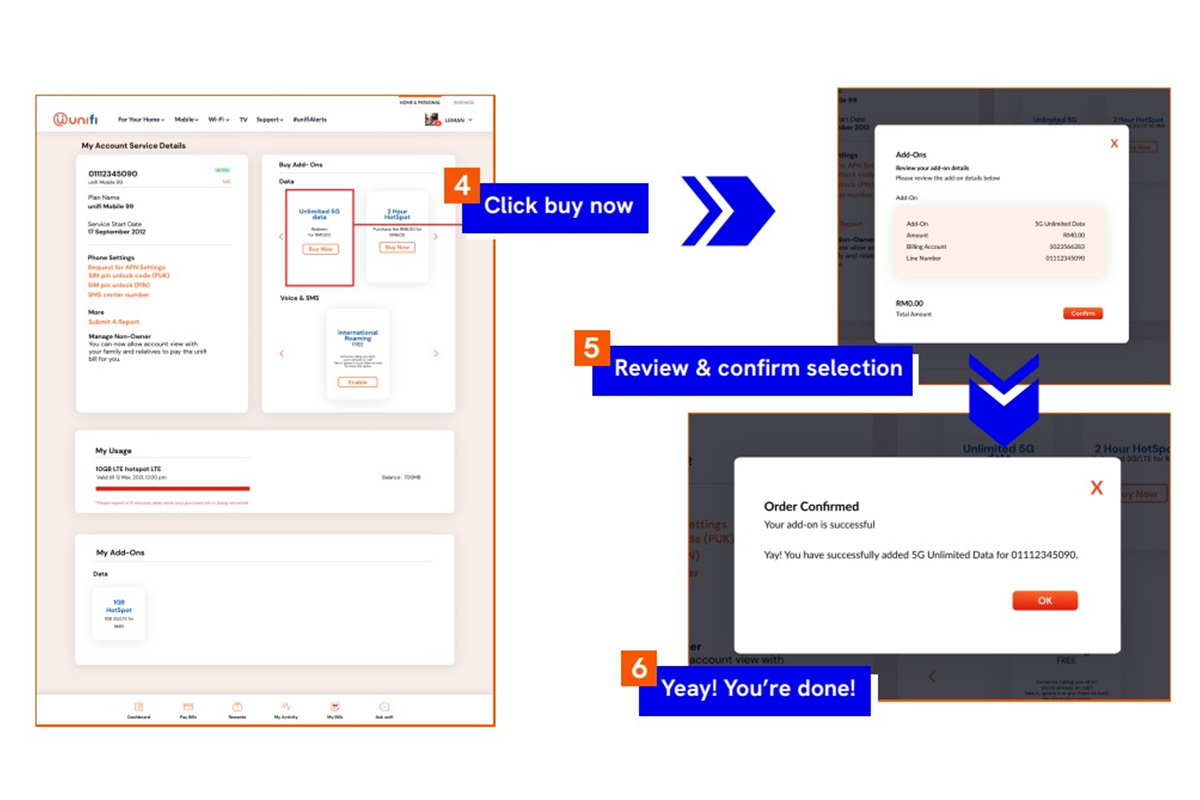1200x800 pixels.
Task: Click OK in the Order Confirmed dialog
Action: [x=1045, y=600]
